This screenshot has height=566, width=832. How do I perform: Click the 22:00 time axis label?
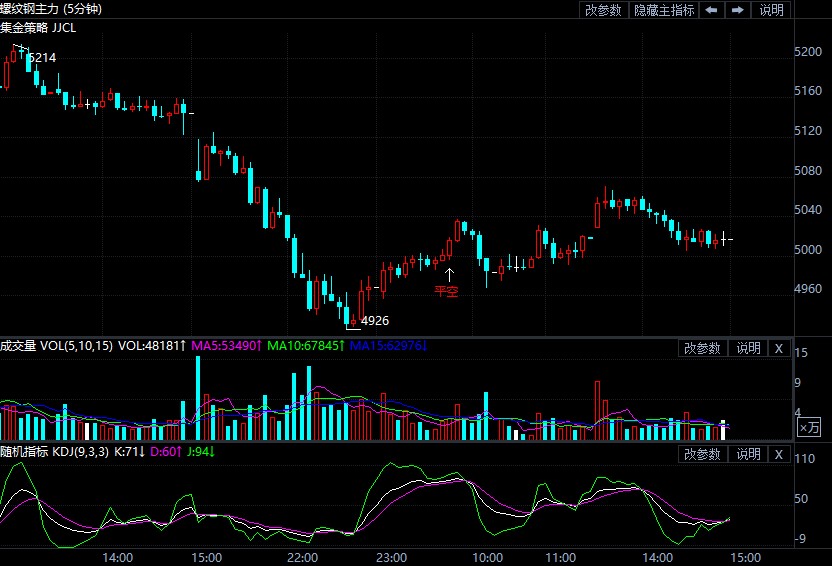tap(303, 557)
